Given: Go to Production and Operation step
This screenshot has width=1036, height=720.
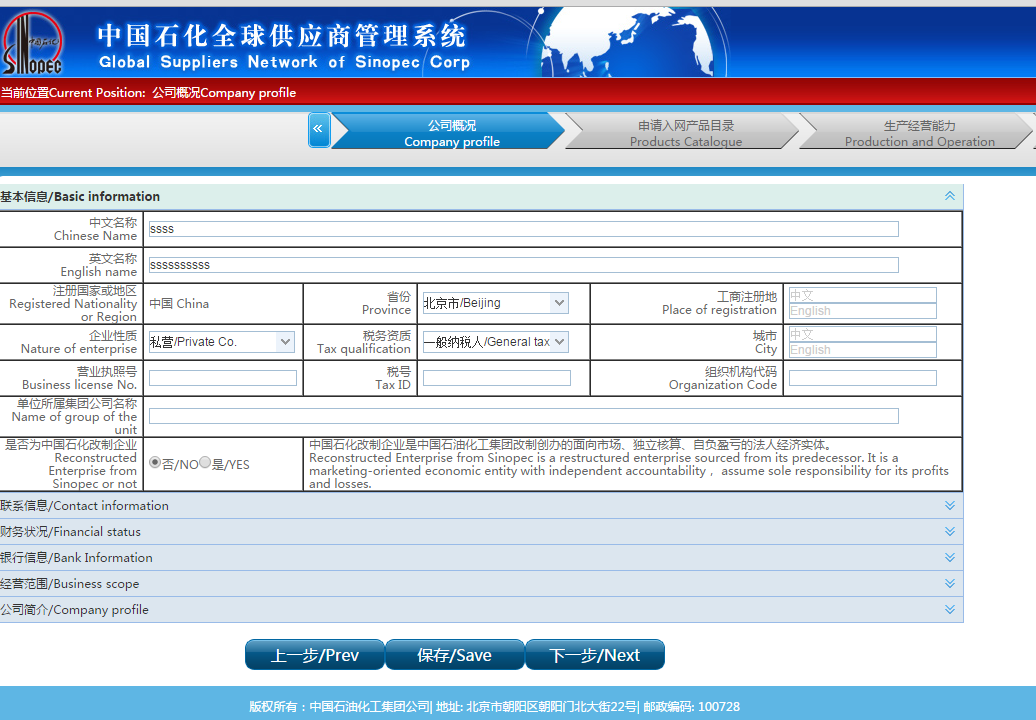Looking at the screenshot, I should pos(917,130).
